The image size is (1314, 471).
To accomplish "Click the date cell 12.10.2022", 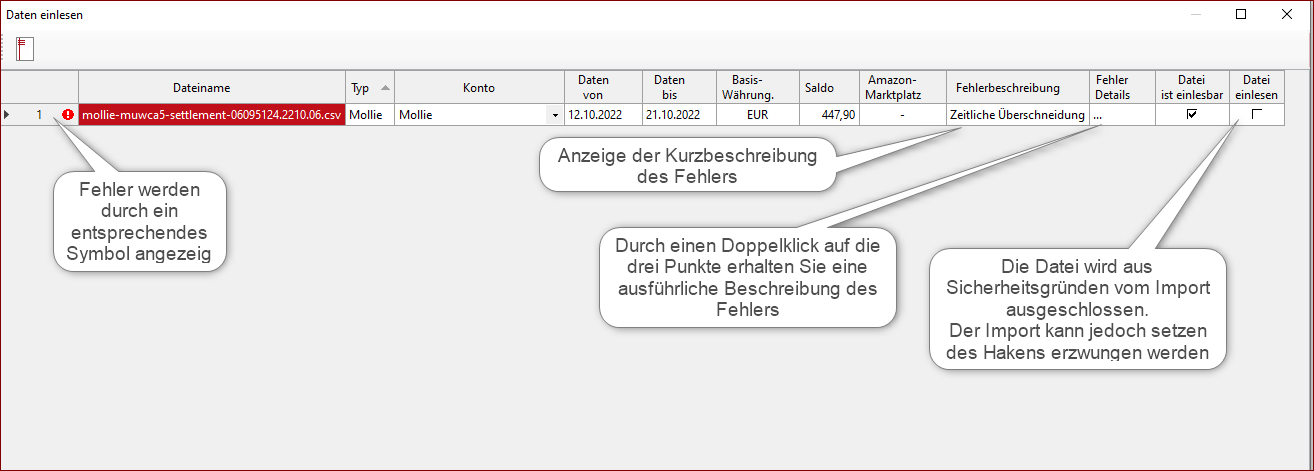I will 603,115.
